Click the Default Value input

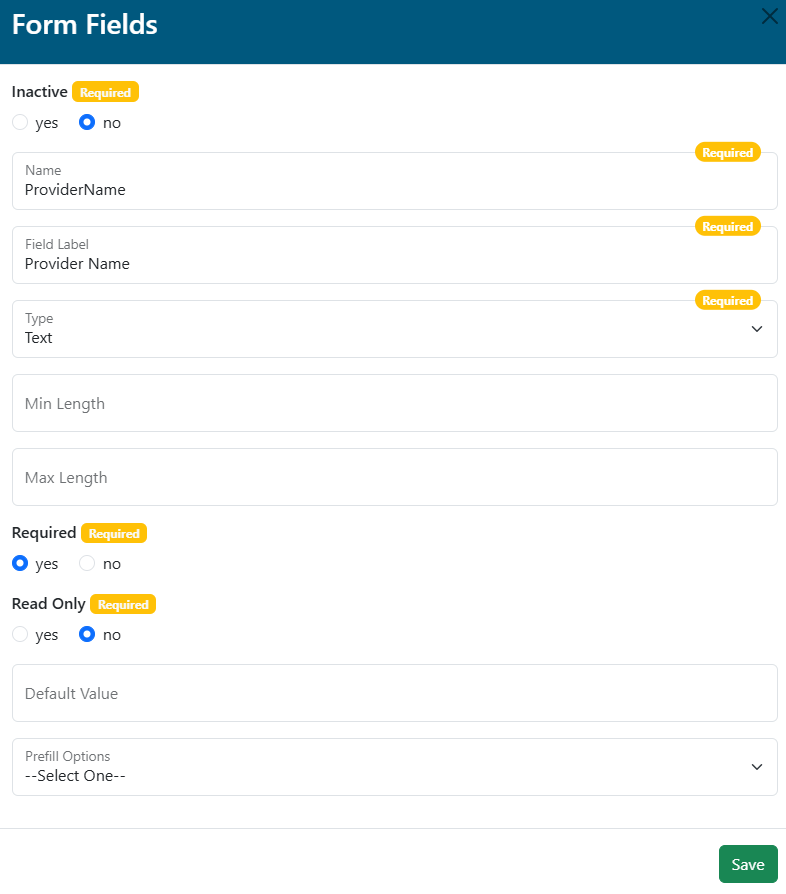pyautogui.click(x=394, y=693)
